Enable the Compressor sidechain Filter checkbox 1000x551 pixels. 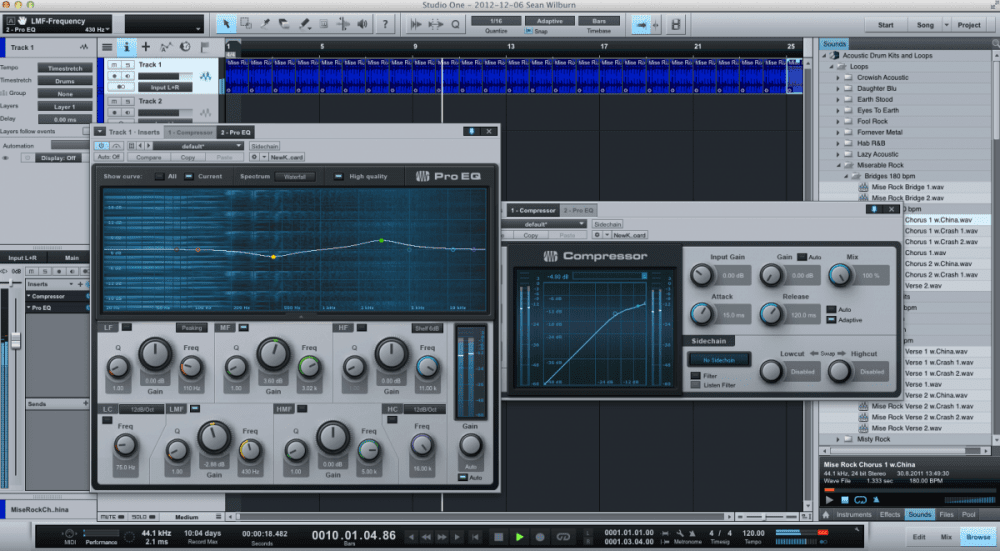(x=696, y=375)
